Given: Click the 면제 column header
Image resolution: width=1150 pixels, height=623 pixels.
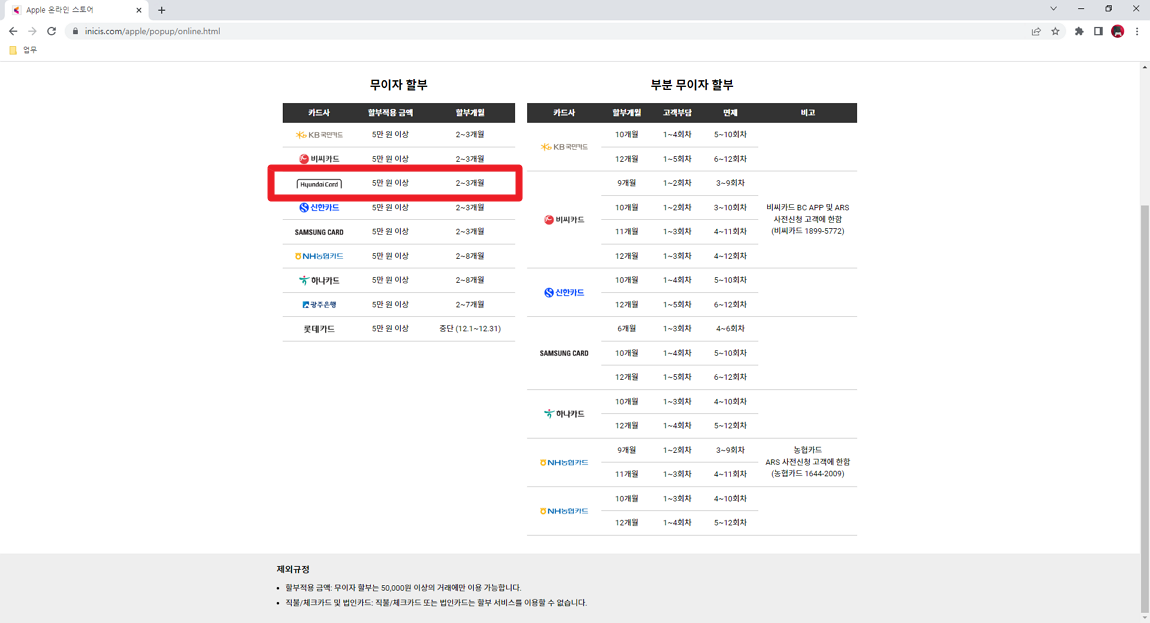Looking at the screenshot, I should pos(730,113).
